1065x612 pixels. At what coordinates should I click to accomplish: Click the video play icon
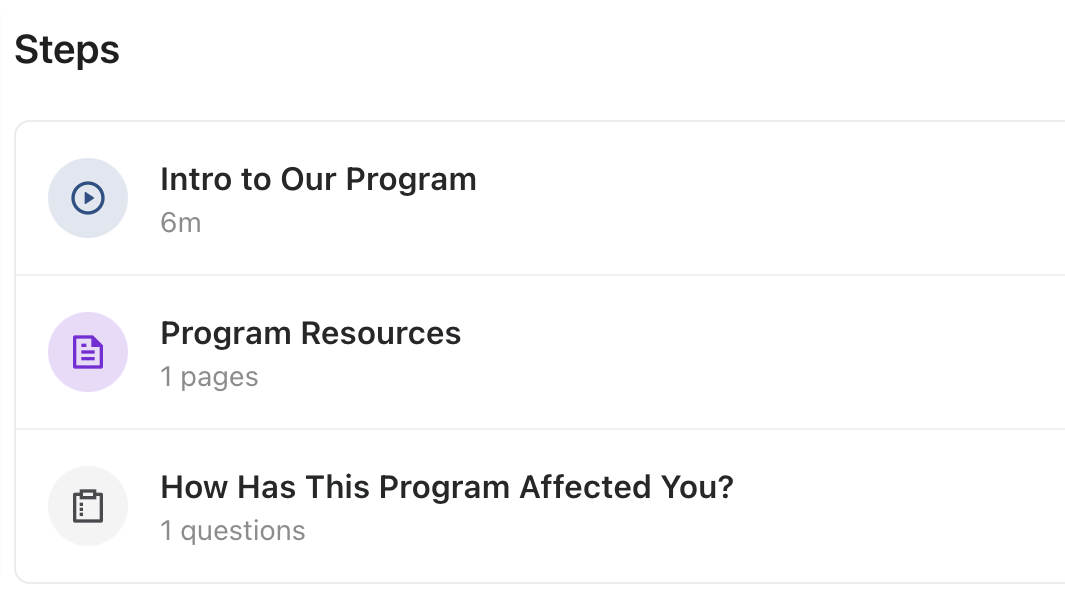[88, 198]
